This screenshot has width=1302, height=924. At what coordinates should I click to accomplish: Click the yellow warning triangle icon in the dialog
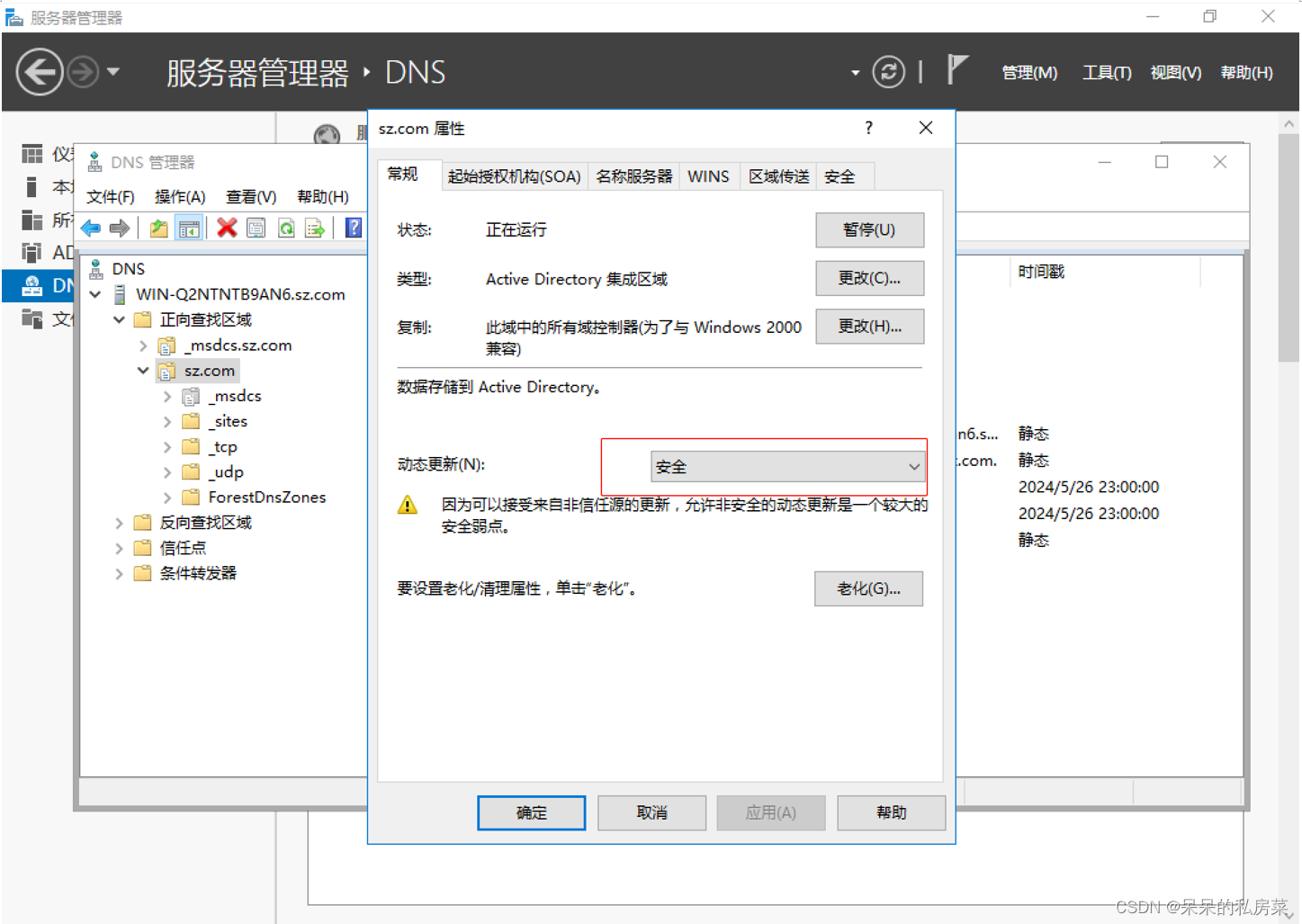click(x=408, y=505)
